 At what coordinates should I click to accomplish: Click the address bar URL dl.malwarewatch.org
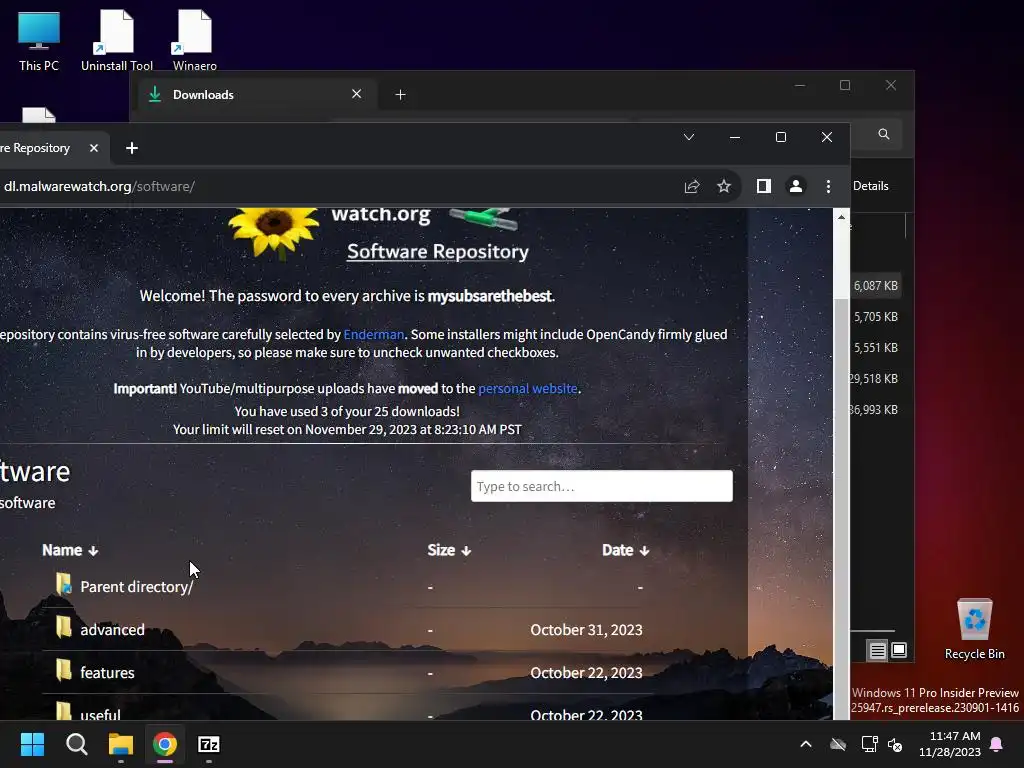[x=99, y=187]
